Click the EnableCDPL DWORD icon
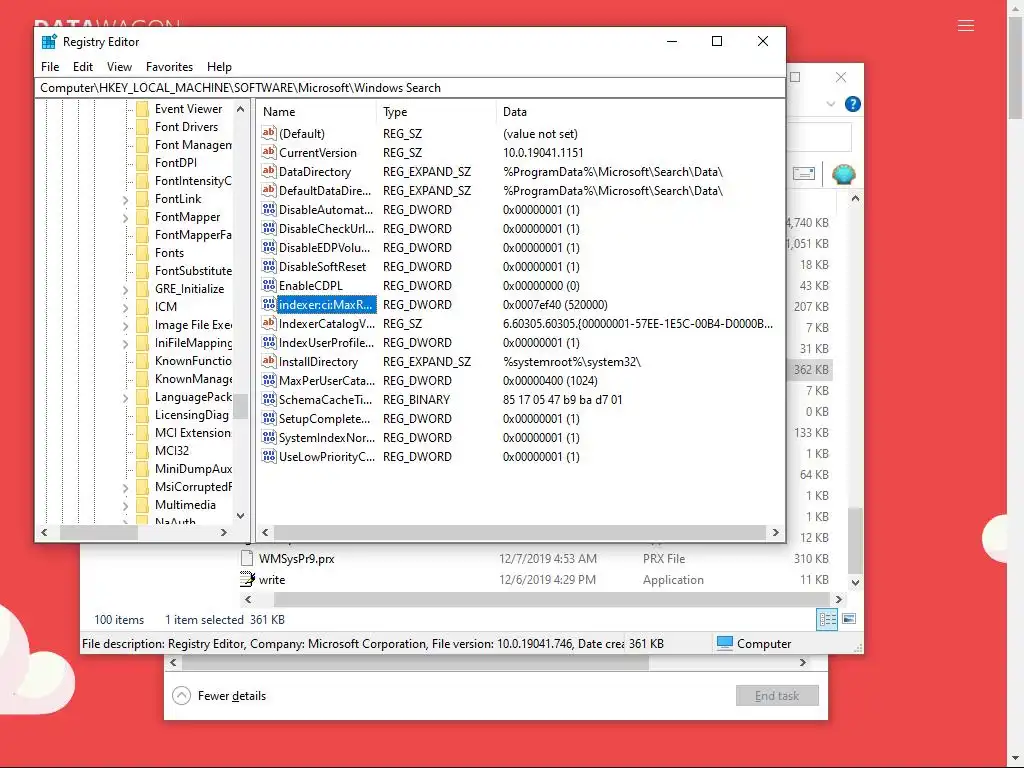This screenshot has height=768, width=1024. pyautogui.click(x=268, y=285)
